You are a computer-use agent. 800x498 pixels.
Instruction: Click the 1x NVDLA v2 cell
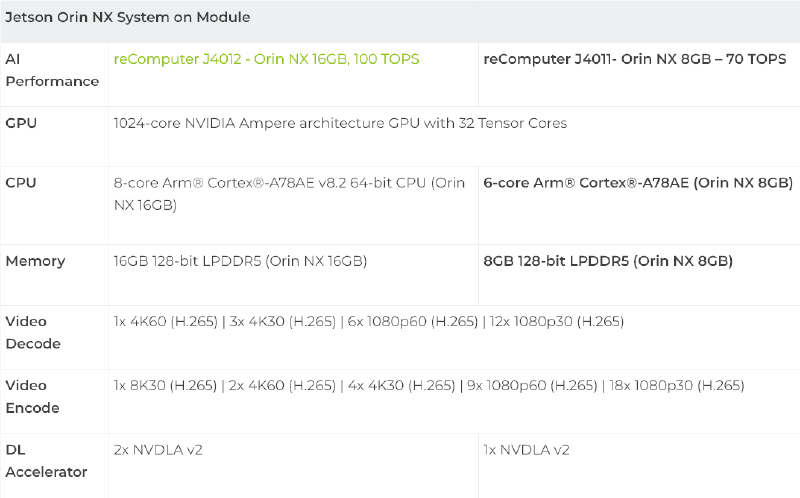click(526, 449)
